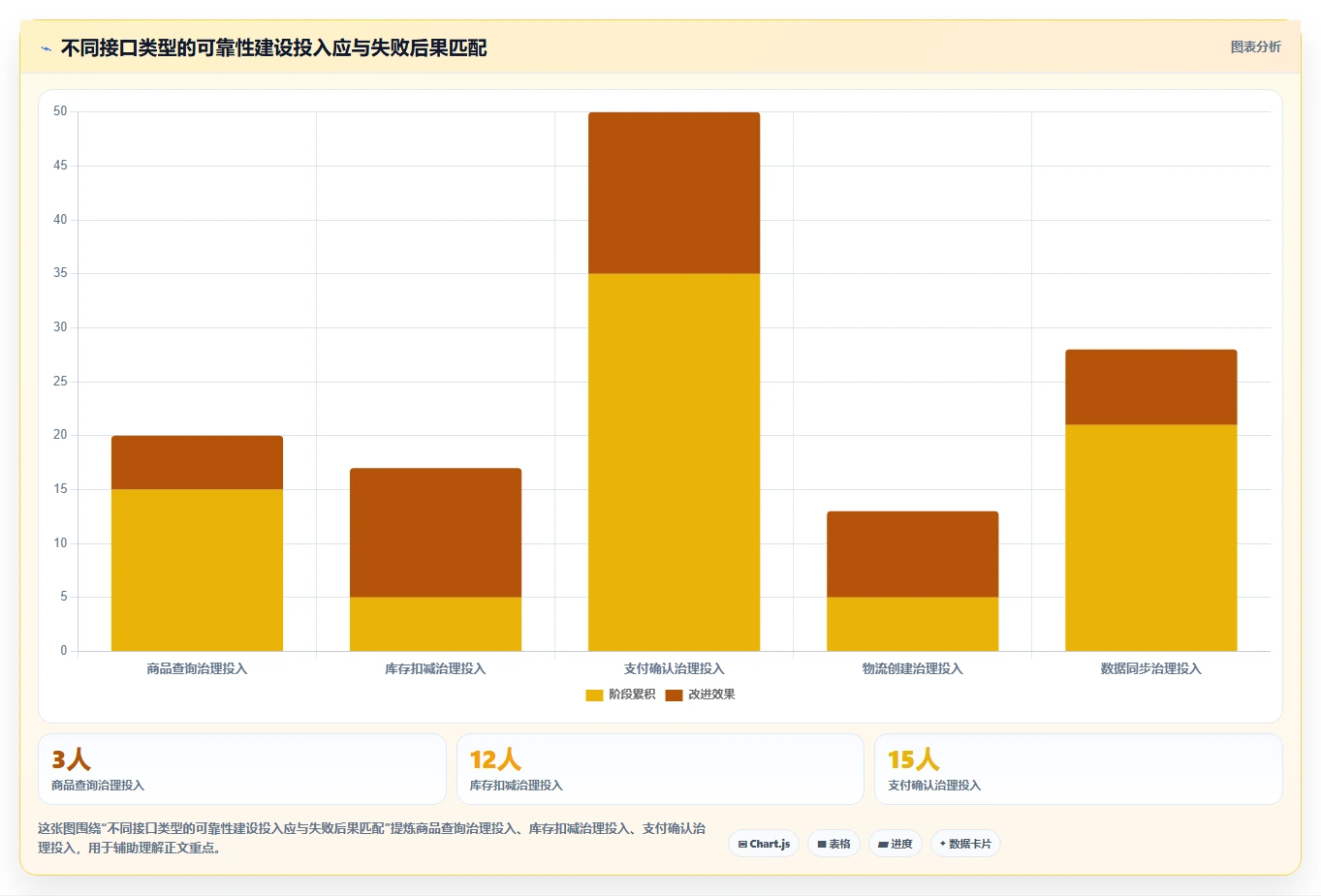
Task: Select the description paragraph starting 这张图围绕
Action: pyautogui.click(x=372, y=838)
